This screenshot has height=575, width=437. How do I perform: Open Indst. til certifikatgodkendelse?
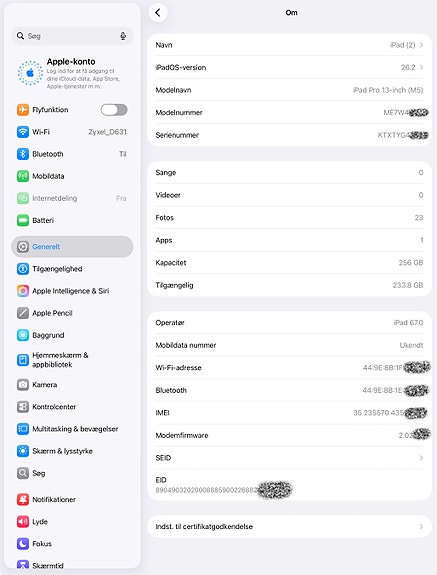click(x=289, y=526)
